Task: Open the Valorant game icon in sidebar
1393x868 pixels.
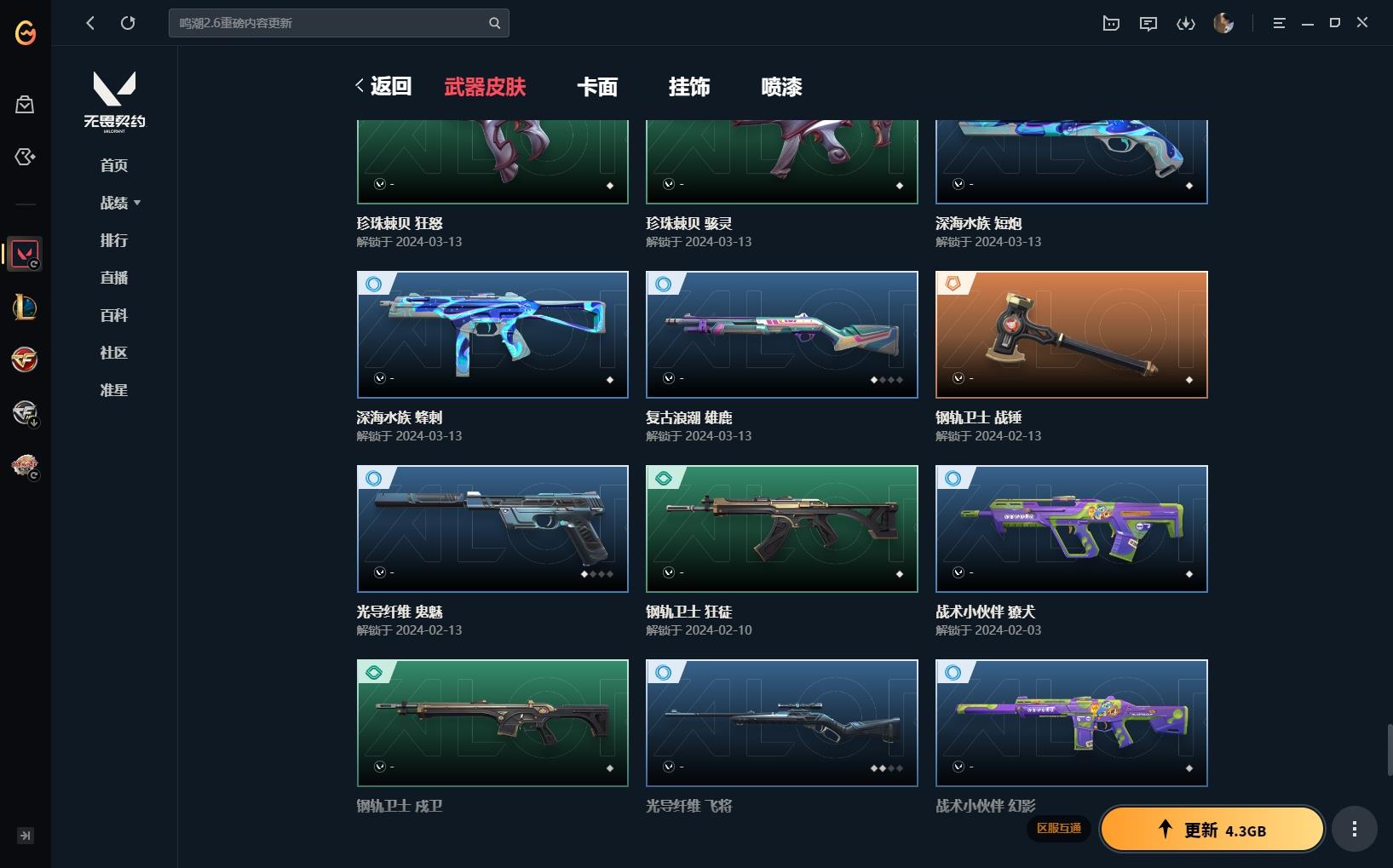Action: pyautogui.click(x=25, y=254)
